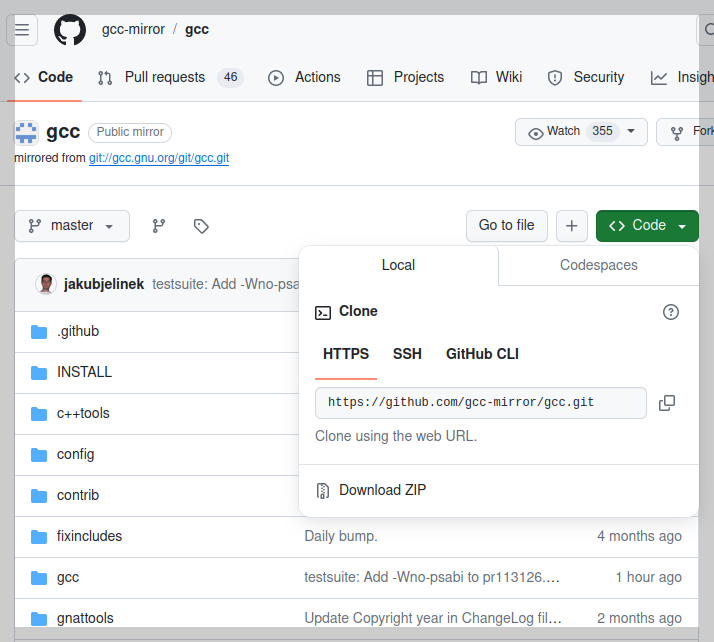This screenshot has width=714, height=642.
Task: Click the fixincludes folder icon
Action: pos(39,537)
